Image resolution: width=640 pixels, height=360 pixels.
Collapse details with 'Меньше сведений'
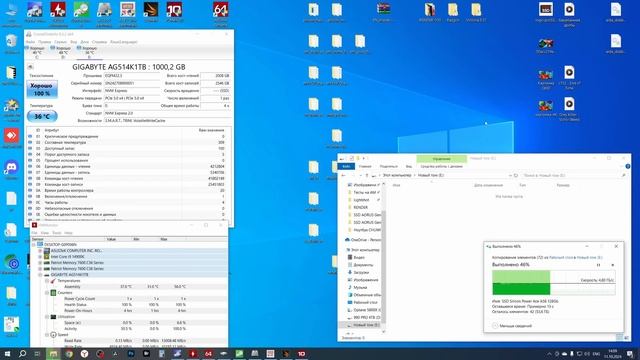[x=512, y=326]
